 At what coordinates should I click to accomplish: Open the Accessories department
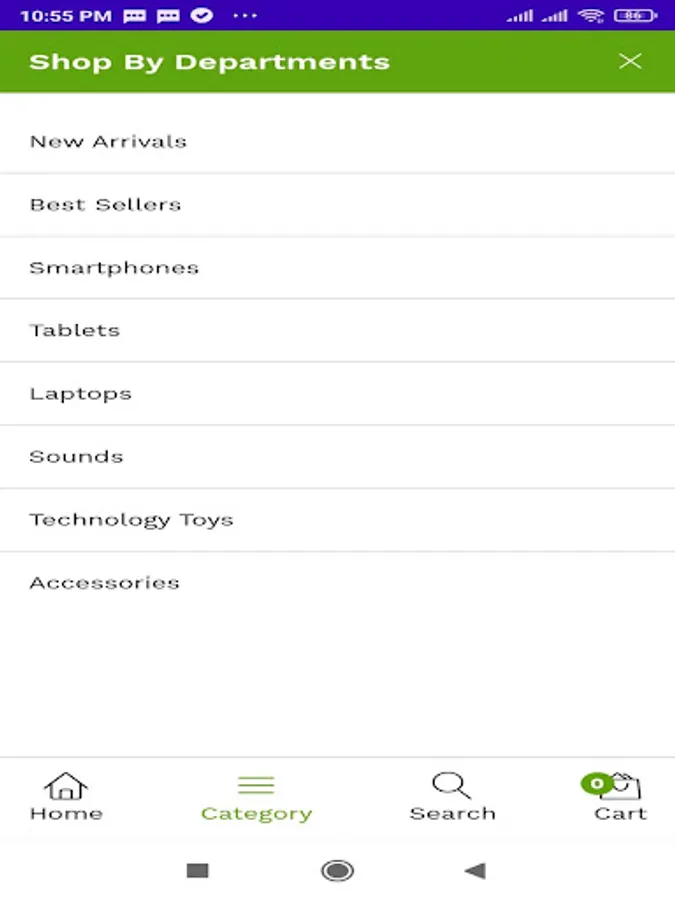pyautogui.click(x=104, y=582)
